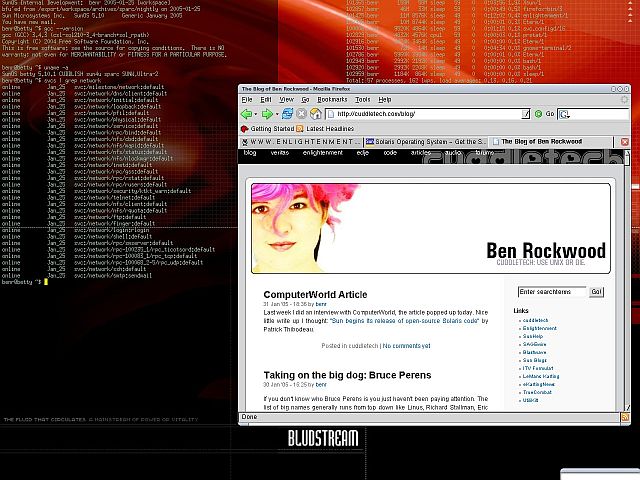Click the Go! button beside blog search
Image resolution: width=640 pixels, height=480 pixels.
(x=596, y=292)
